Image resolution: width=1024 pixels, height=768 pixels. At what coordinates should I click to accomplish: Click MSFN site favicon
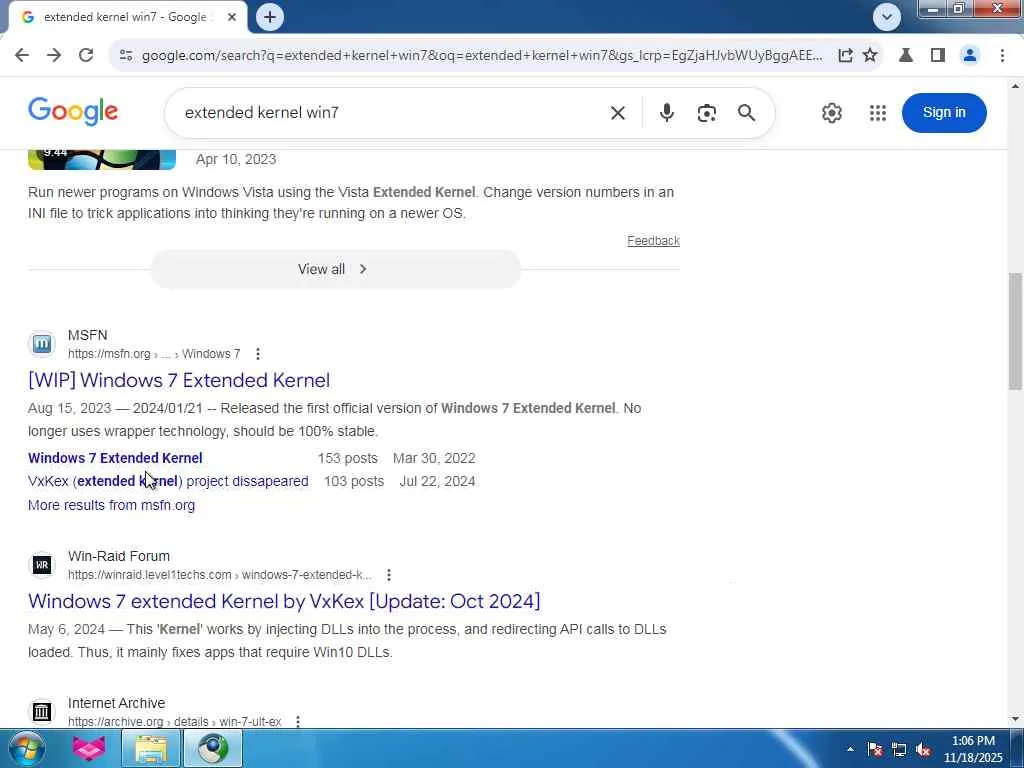click(x=42, y=344)
